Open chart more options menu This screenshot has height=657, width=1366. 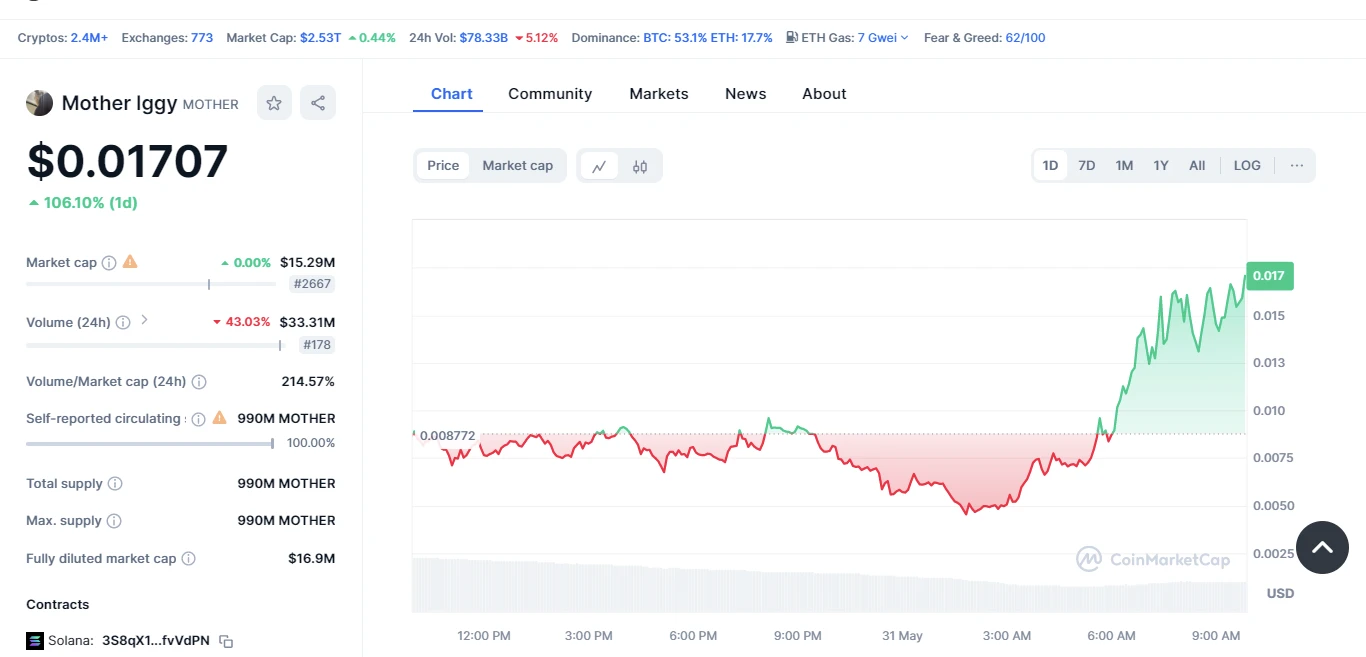tap(1297, 166)
